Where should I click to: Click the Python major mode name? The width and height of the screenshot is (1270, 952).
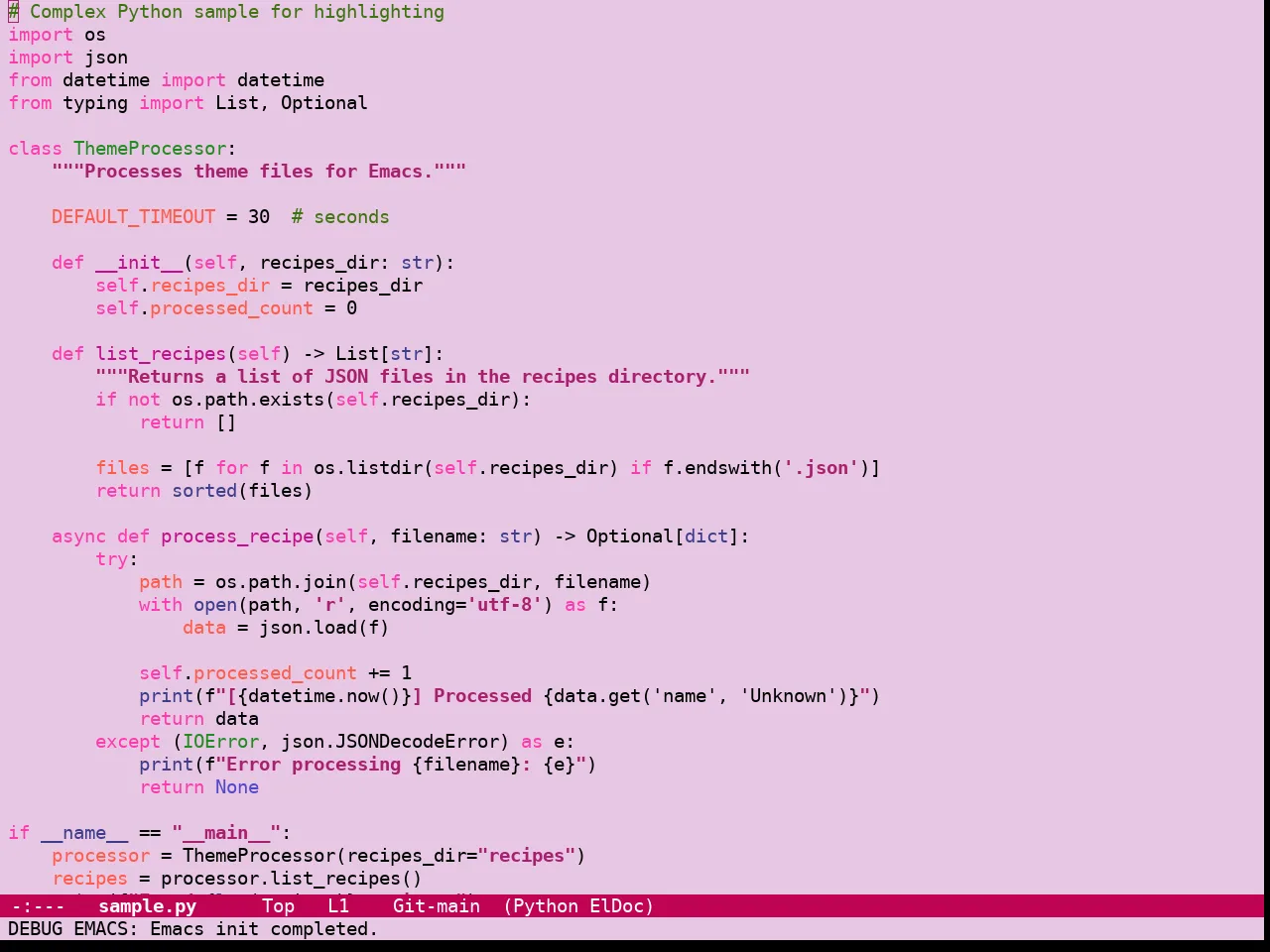coord(546,905)
